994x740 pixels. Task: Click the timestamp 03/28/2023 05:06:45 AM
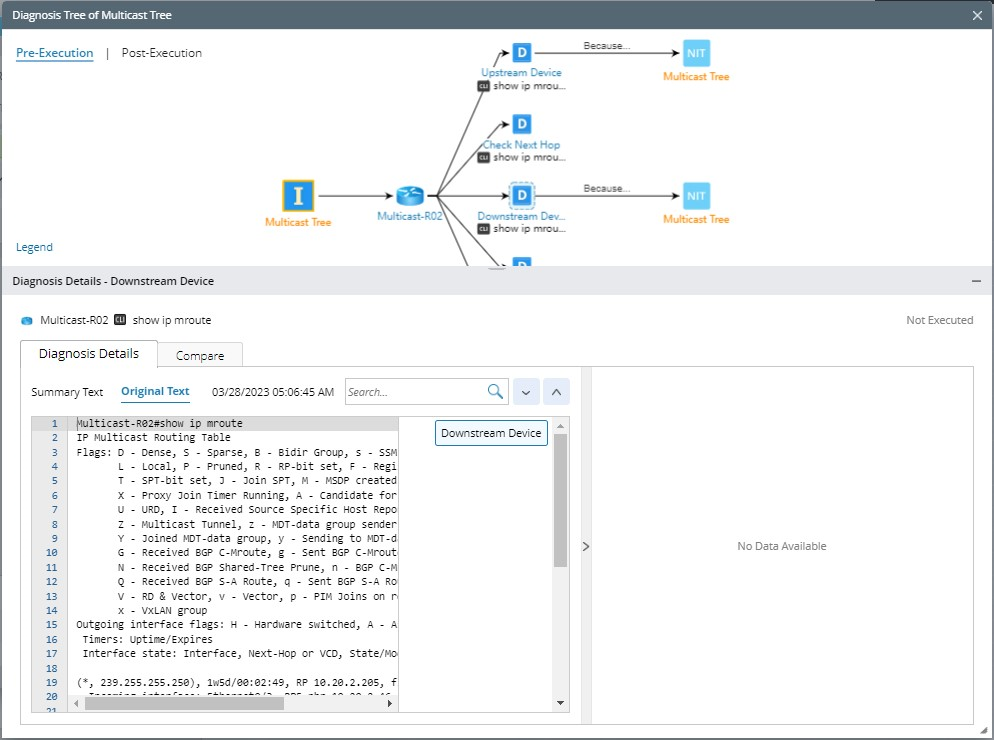click(x=273, y=392)
